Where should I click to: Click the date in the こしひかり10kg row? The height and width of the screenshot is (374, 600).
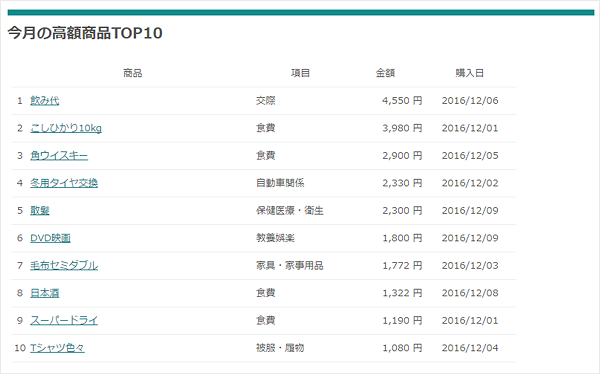pyautogui.click(x=470, y=128)
